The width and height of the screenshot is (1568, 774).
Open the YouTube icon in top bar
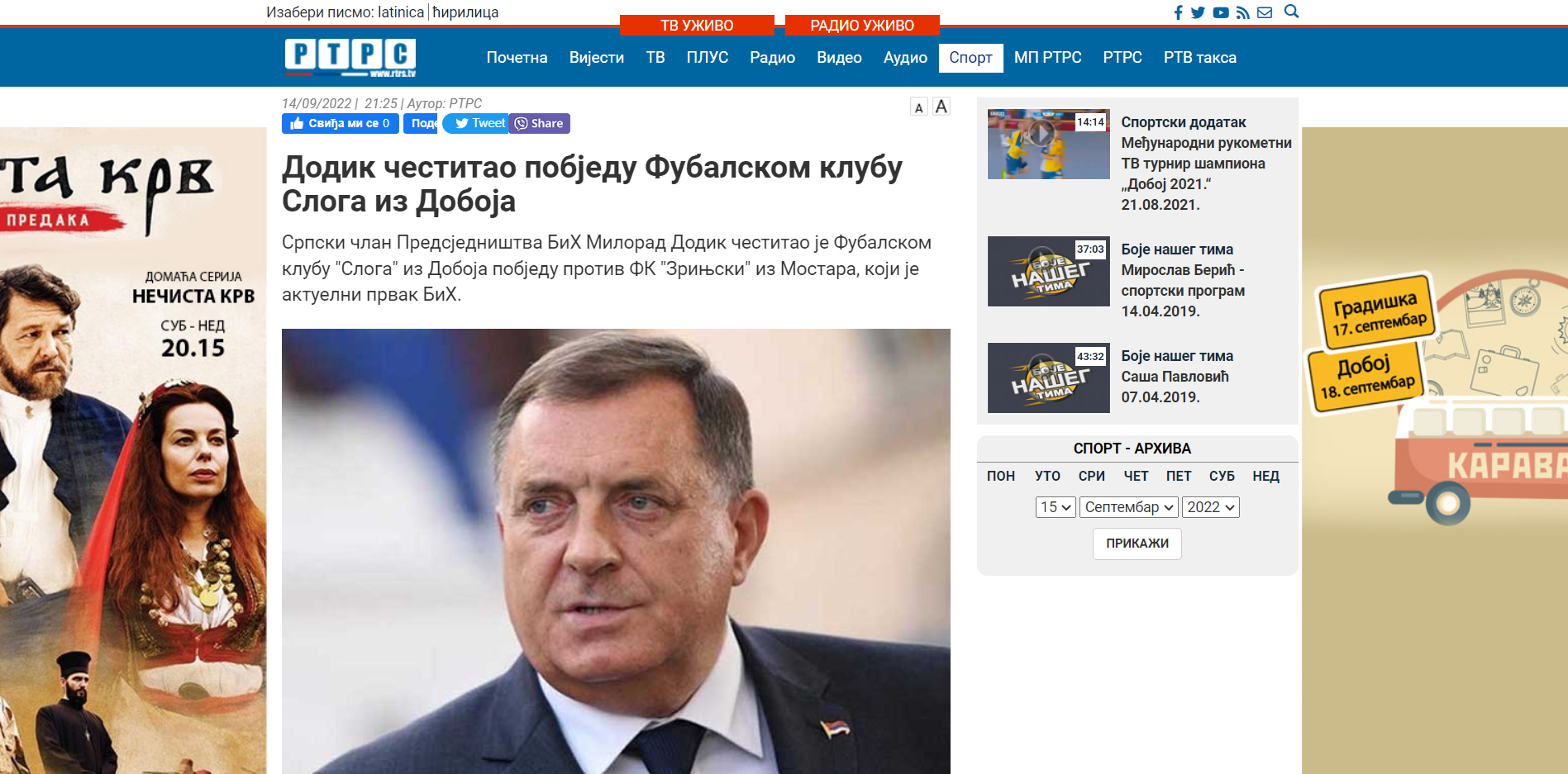1221,12
